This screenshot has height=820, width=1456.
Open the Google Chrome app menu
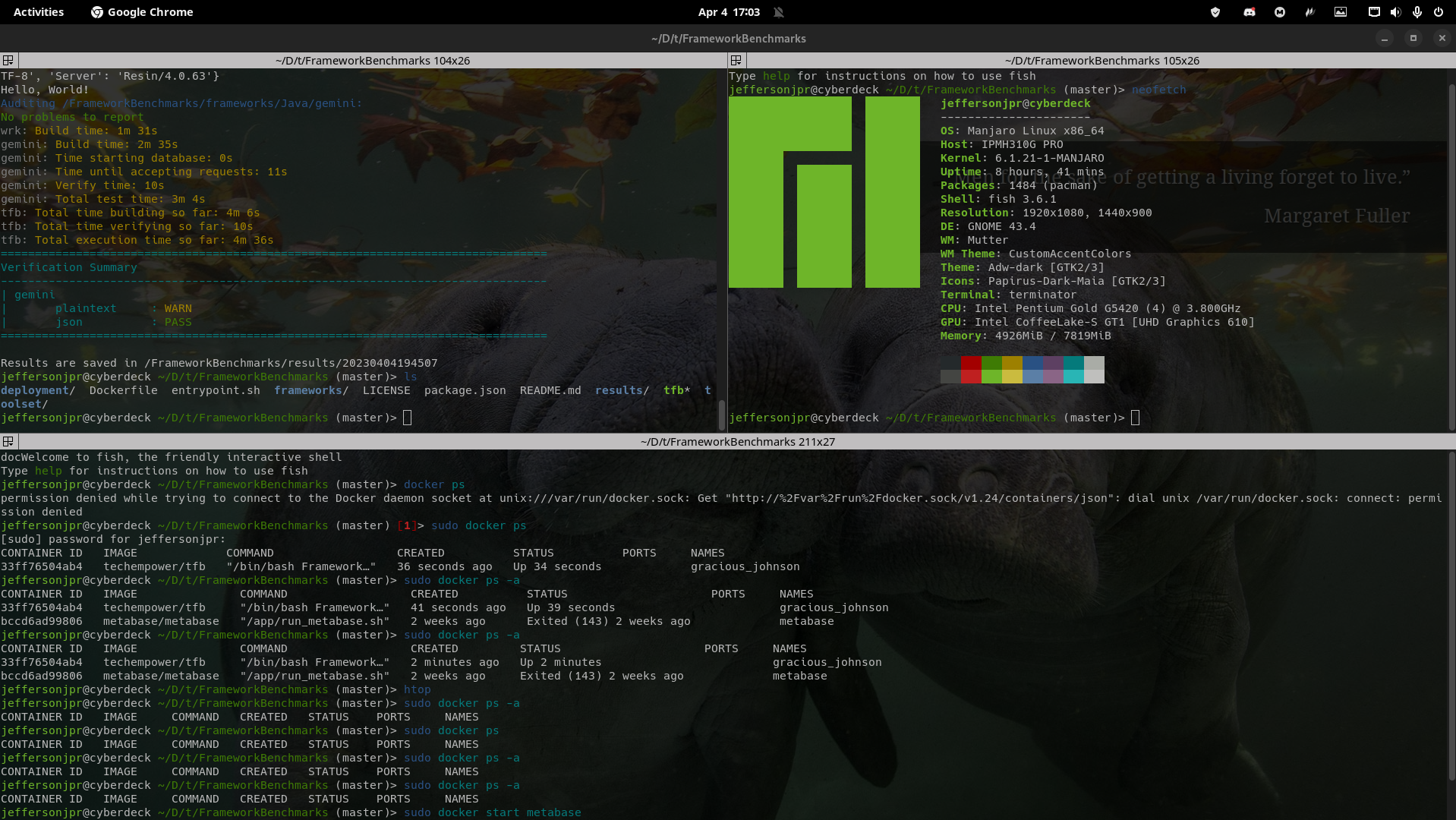tap(142, 12)
